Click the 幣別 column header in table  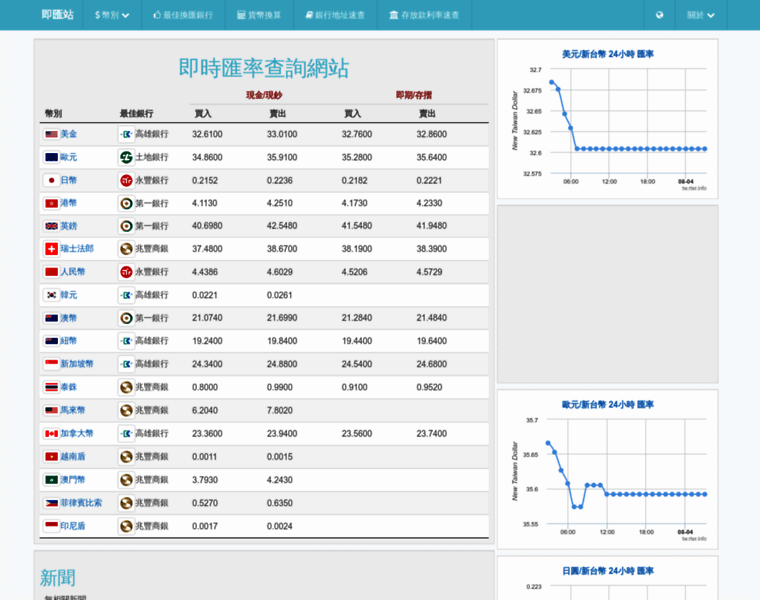(x=53, y=113)
